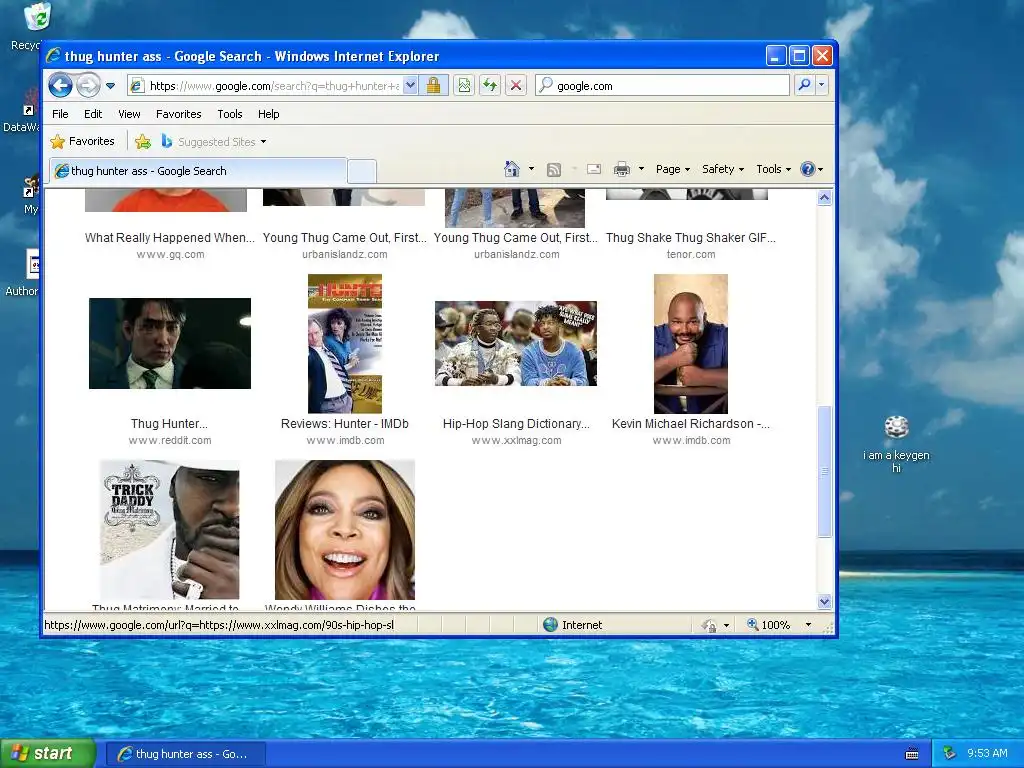This screenshot has width=1024, height=768.
Task: Click the Trick Daddy album thumbnail
Action: pos(170,530)
